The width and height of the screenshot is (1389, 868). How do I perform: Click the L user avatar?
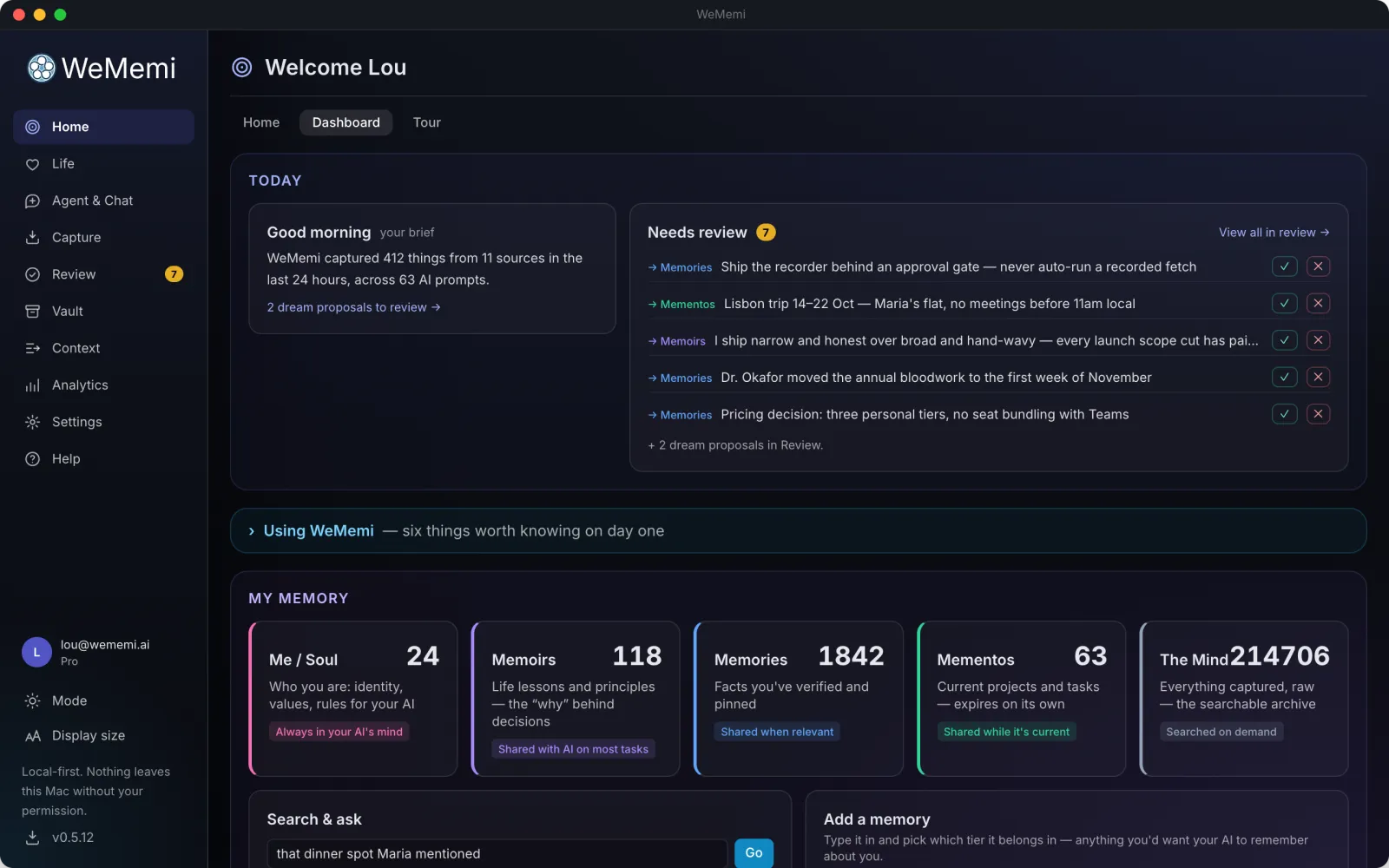[36, 652]
